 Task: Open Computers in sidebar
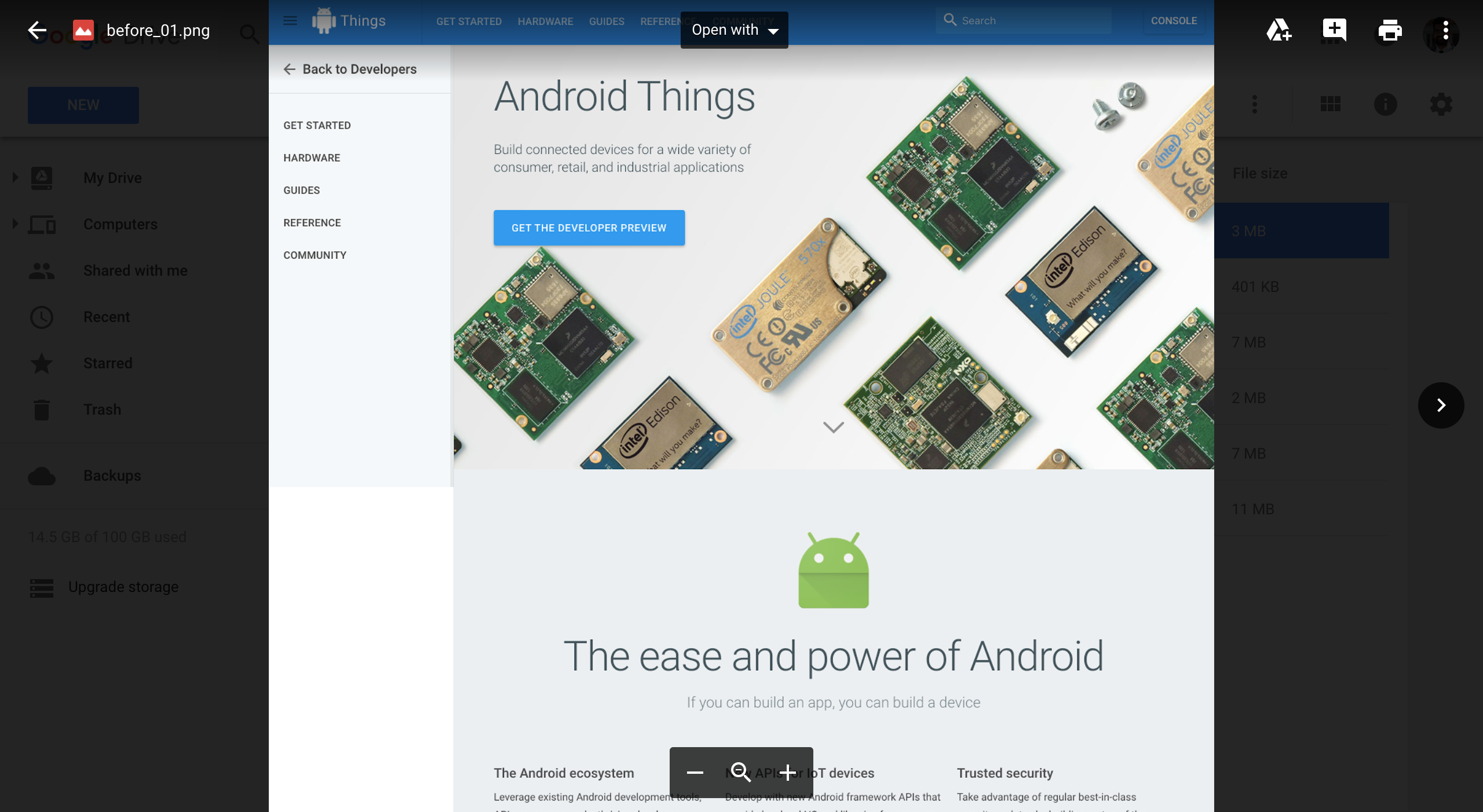point(120,224)
